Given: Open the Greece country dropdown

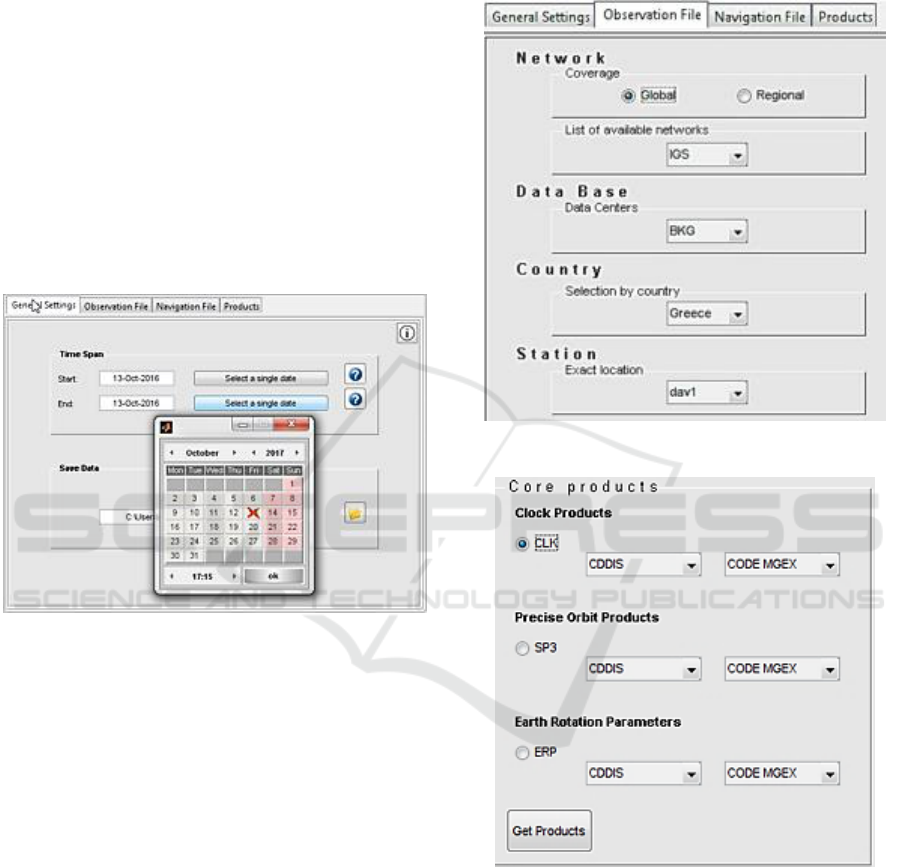Looking at the screenshot, I should pyautogui.click(x=707, y=314).
